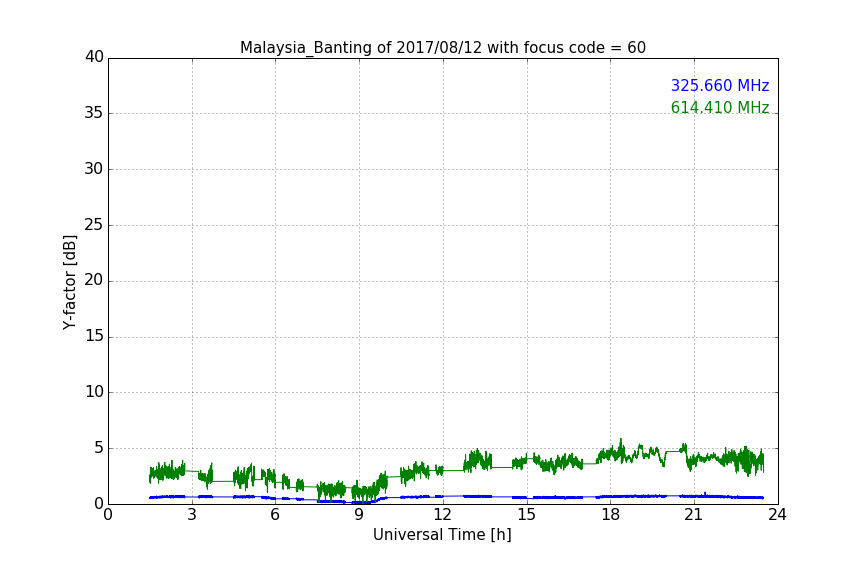Select the blue '325.660 MHz' legend label
Image resolution: width=864 pixels, height=576 pixels.
pos(720,85)
